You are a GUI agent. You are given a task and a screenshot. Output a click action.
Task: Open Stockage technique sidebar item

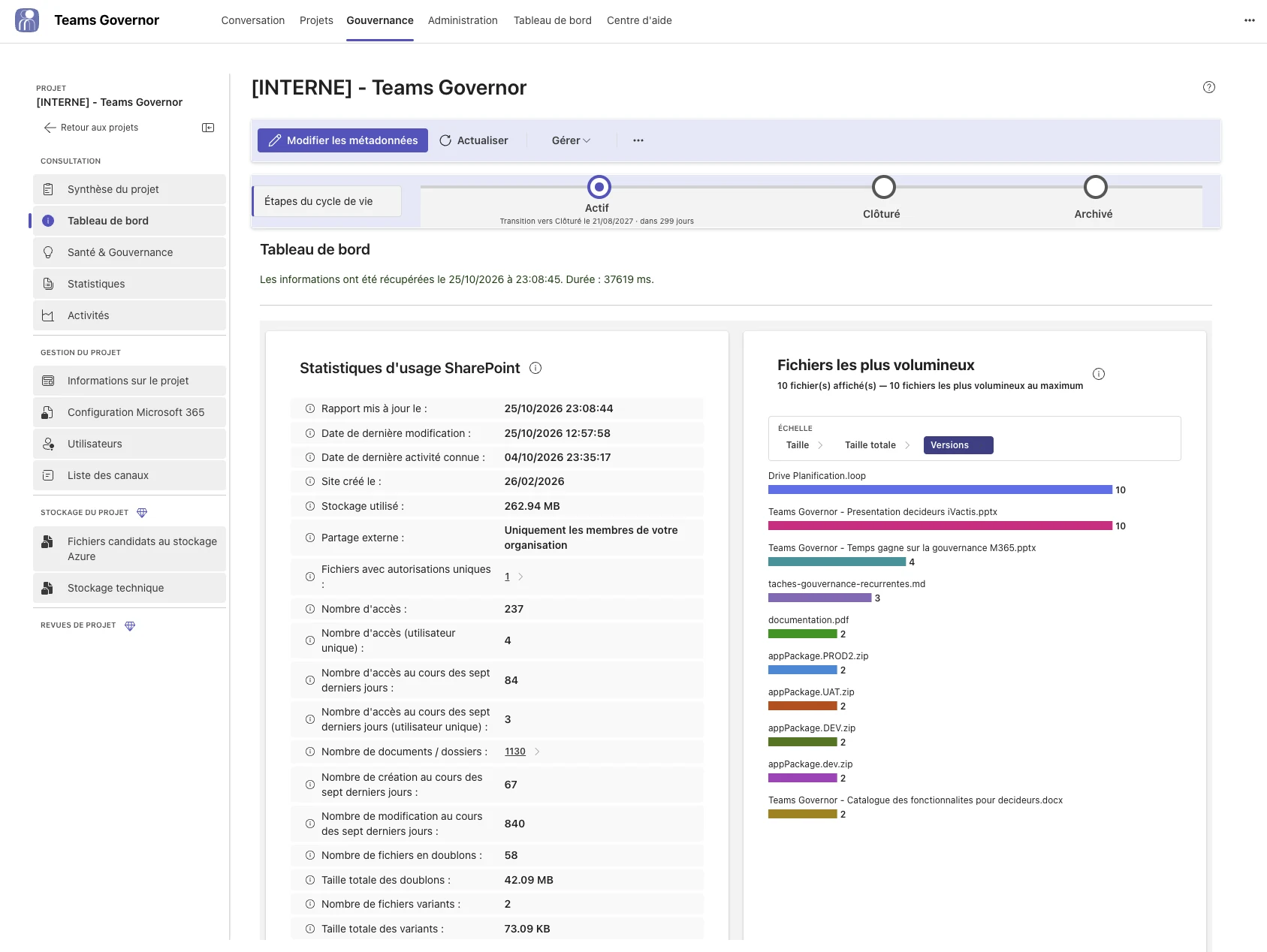click(x=129, y=588)
